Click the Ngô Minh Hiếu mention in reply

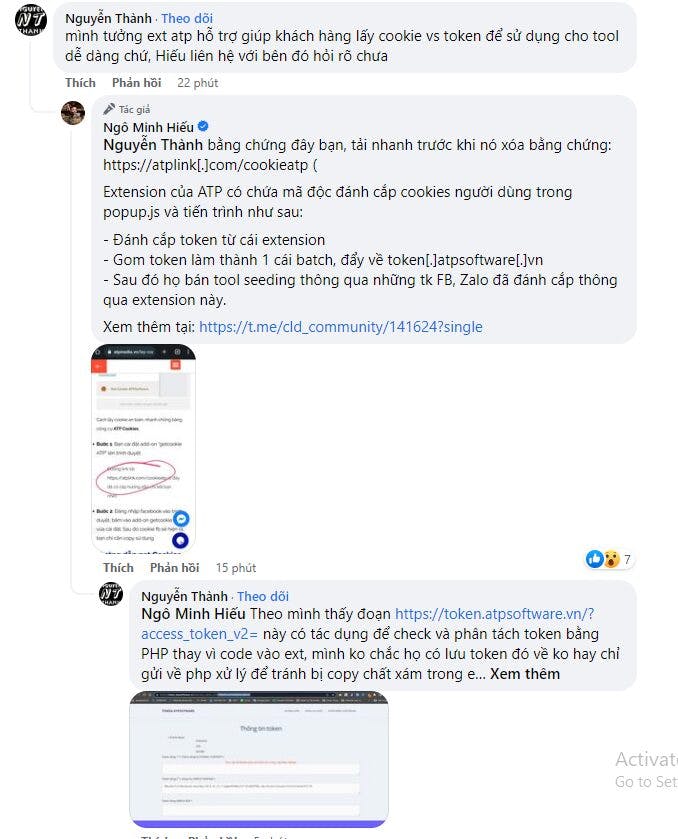pyautogui.click(x=193, y=614)
